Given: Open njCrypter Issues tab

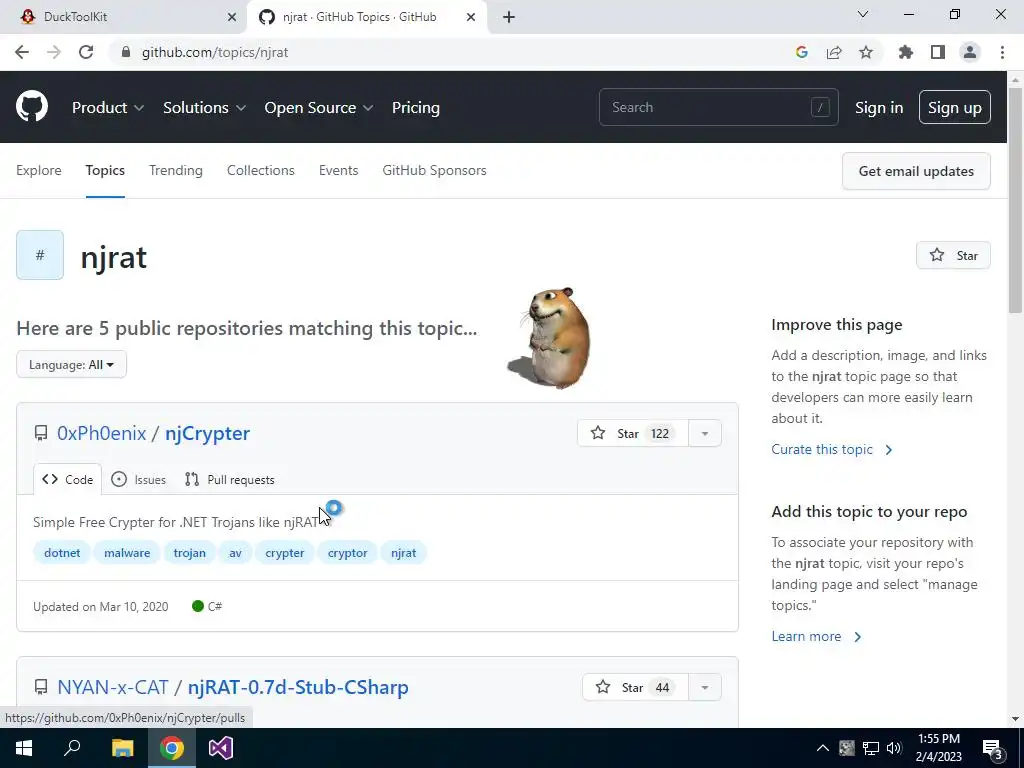Looking at the screenshot, I should tap(138, 479).
